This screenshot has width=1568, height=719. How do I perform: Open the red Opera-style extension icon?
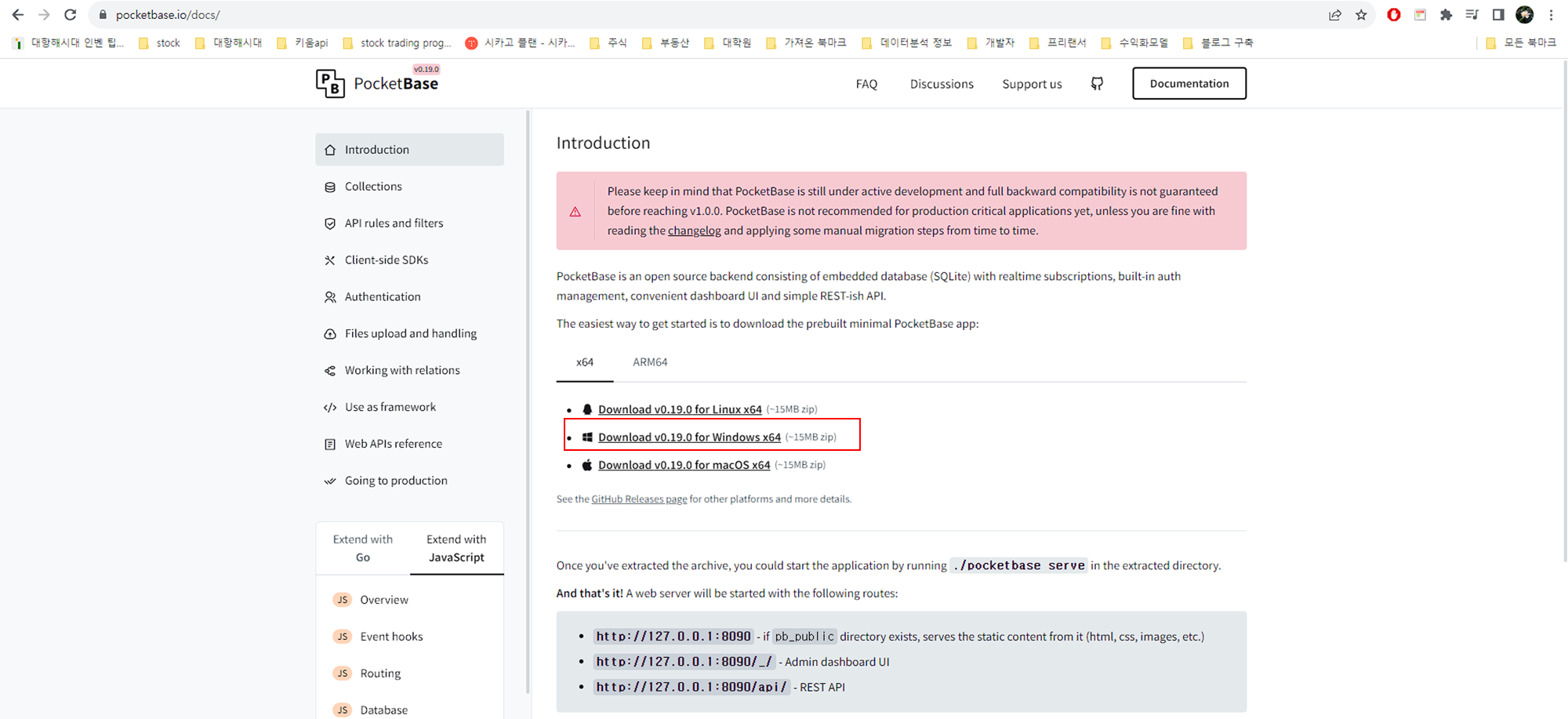(x=1393, y=15)
